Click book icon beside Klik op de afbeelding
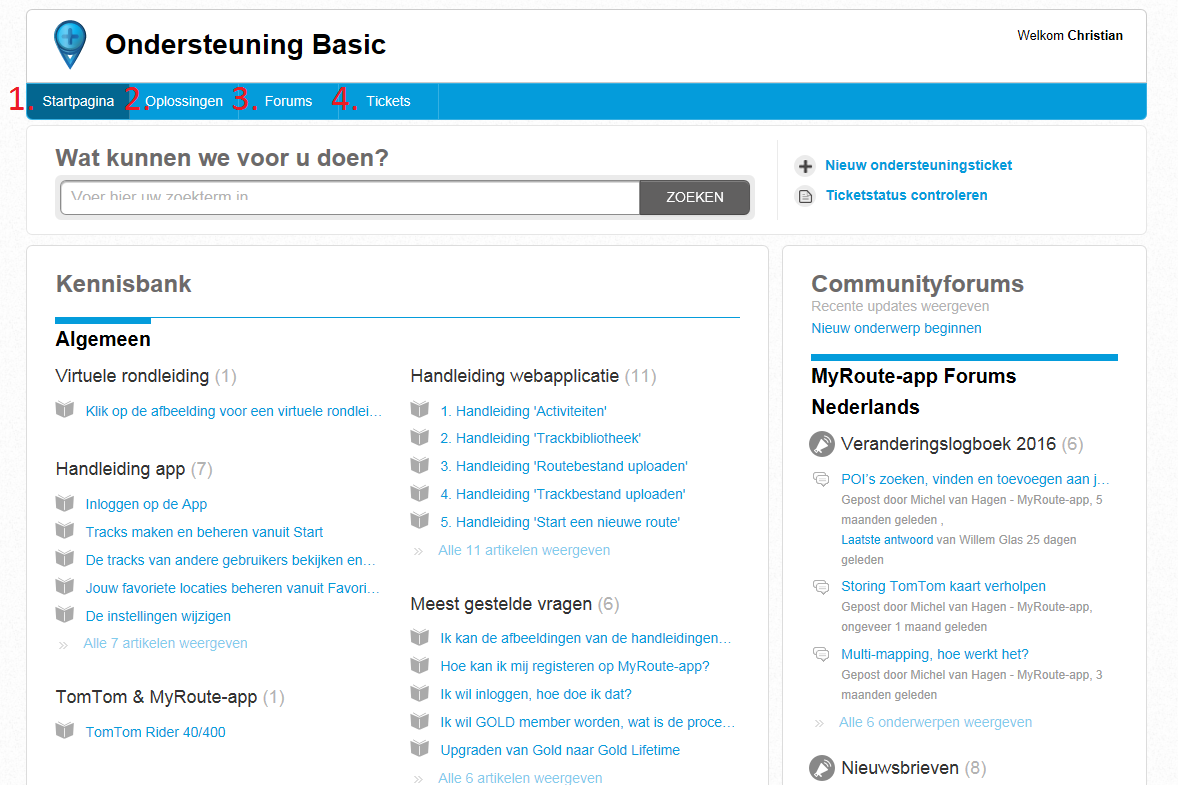This screenshot has width=1178, height=785. (x=65, y=410)
